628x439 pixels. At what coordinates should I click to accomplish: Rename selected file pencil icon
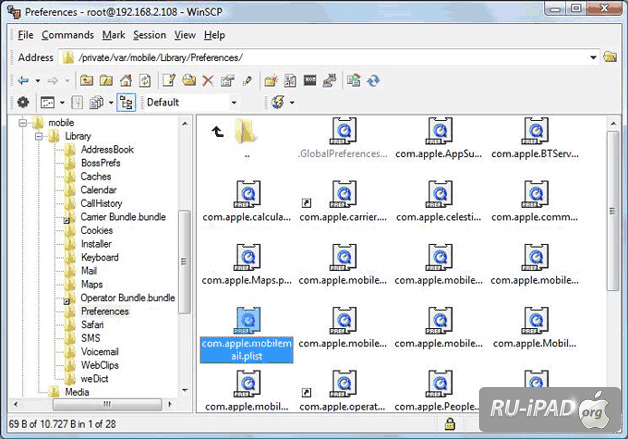coord(247,81)
